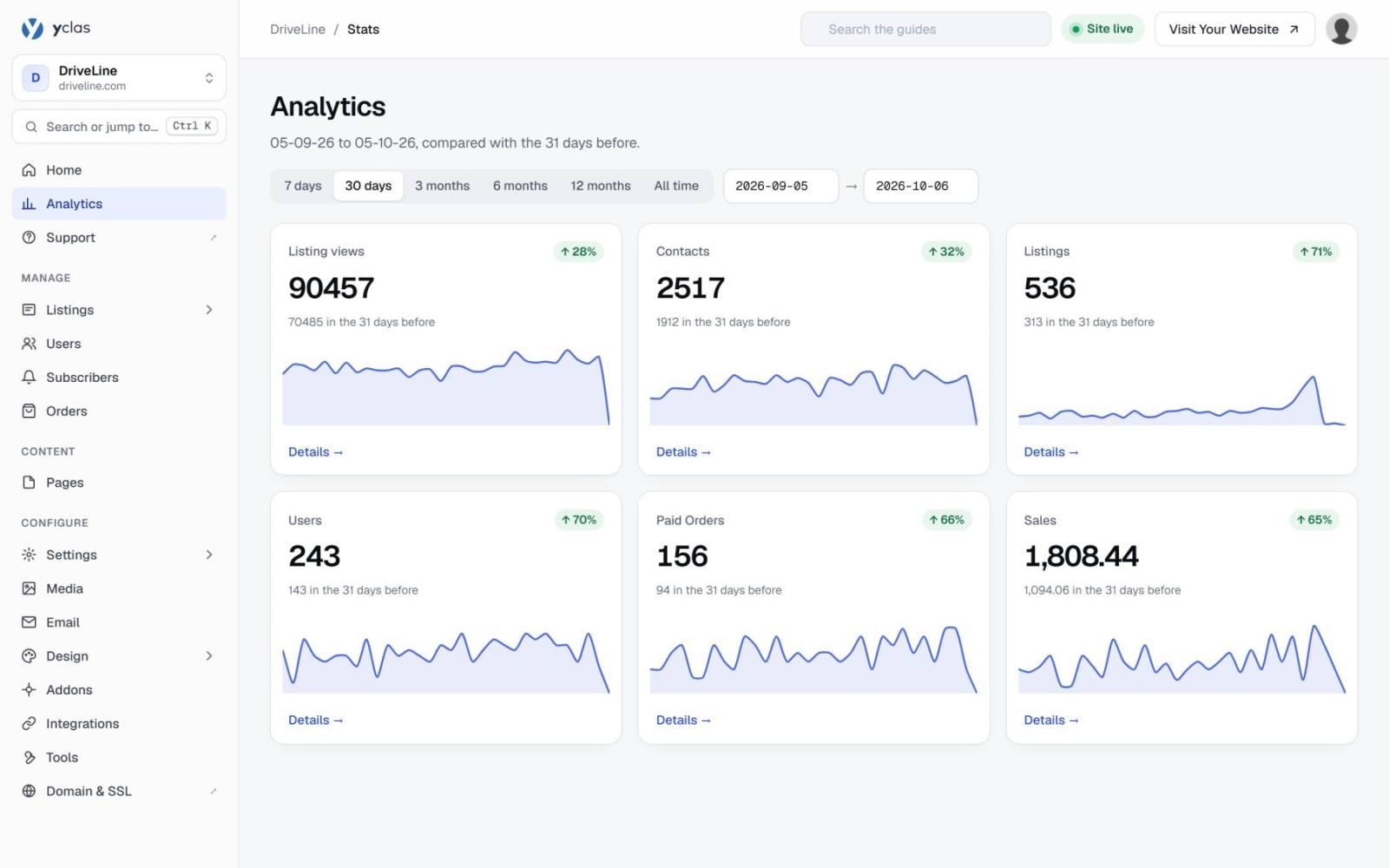Open the DriveLine site switcher dropdown
This screenshot has height=868, width=1389.
tap(119, 78)
